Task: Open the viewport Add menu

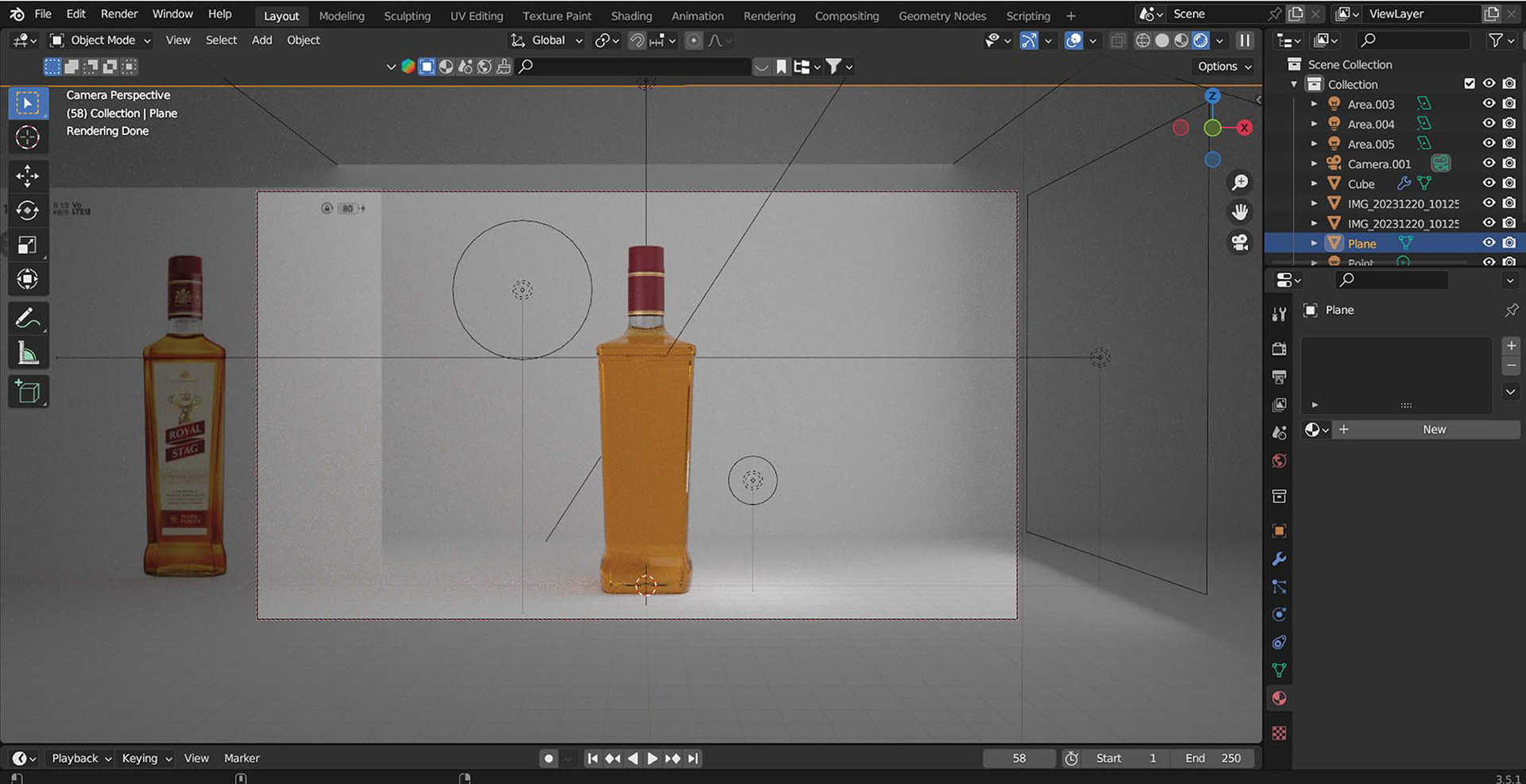Action: click(261, 41)
